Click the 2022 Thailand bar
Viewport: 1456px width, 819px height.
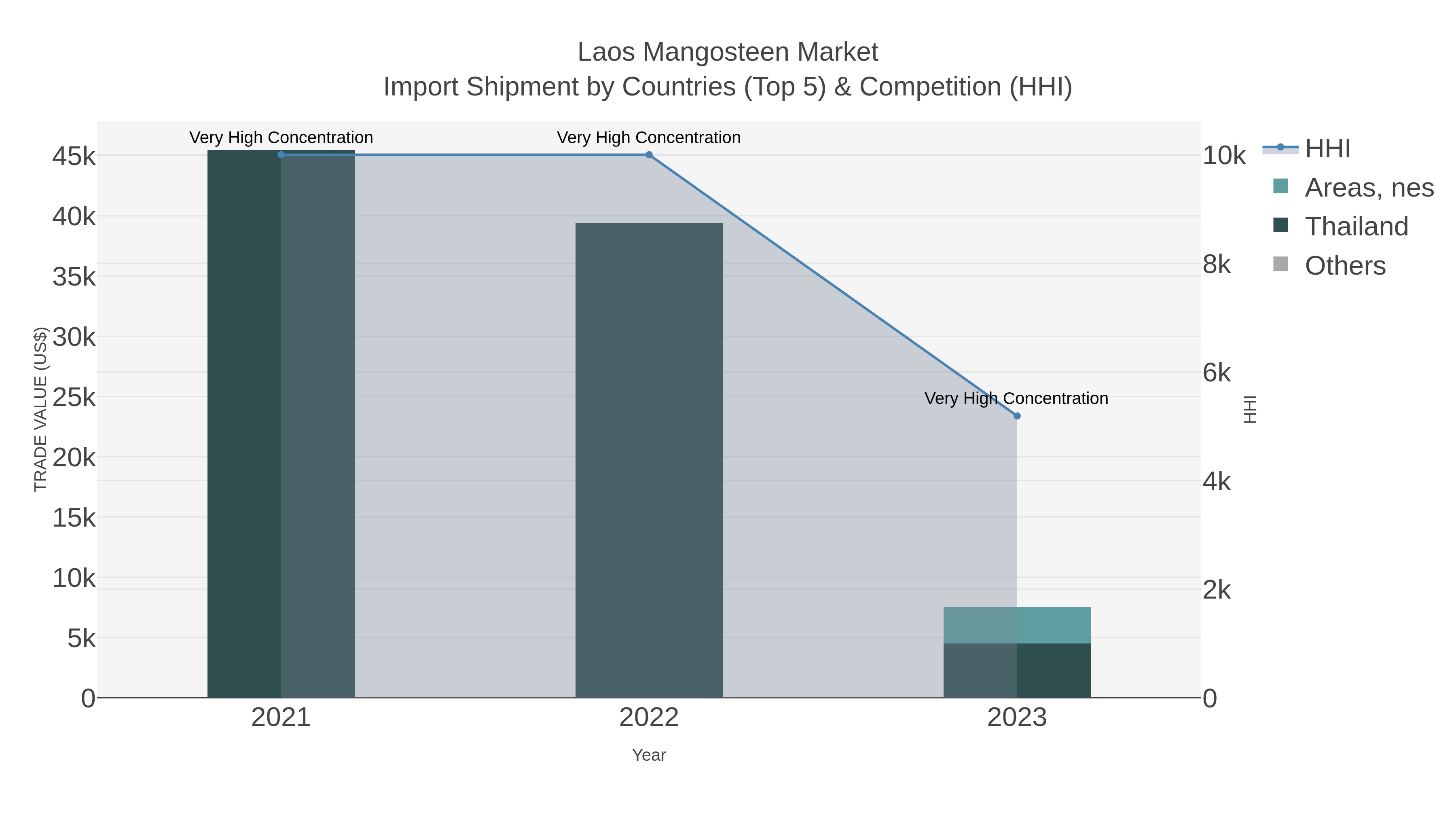pyautogui.click(x=649, y=461)
